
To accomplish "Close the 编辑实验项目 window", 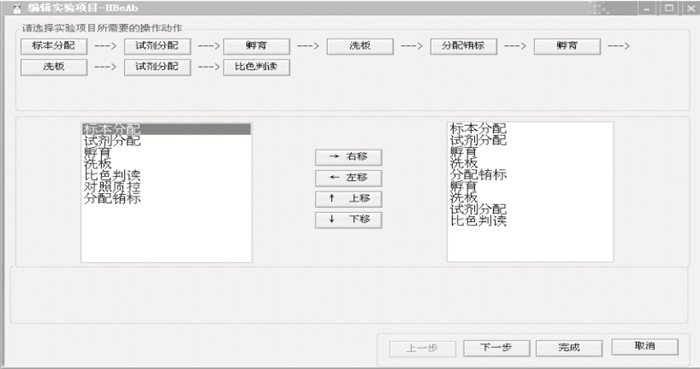I will tap(690, 8).
